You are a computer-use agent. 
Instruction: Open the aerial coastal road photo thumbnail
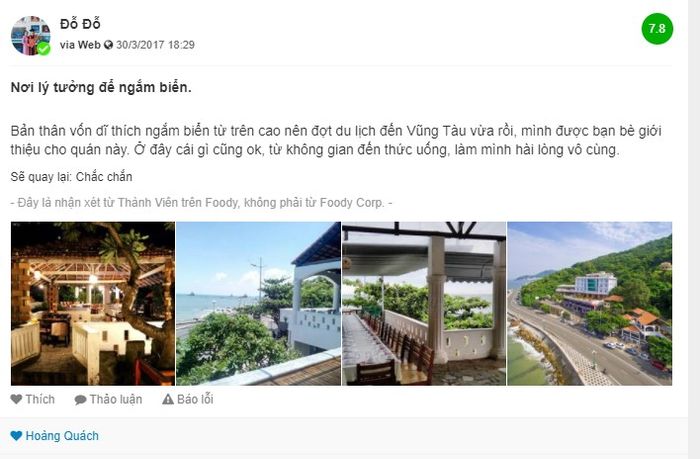point(589,304)
